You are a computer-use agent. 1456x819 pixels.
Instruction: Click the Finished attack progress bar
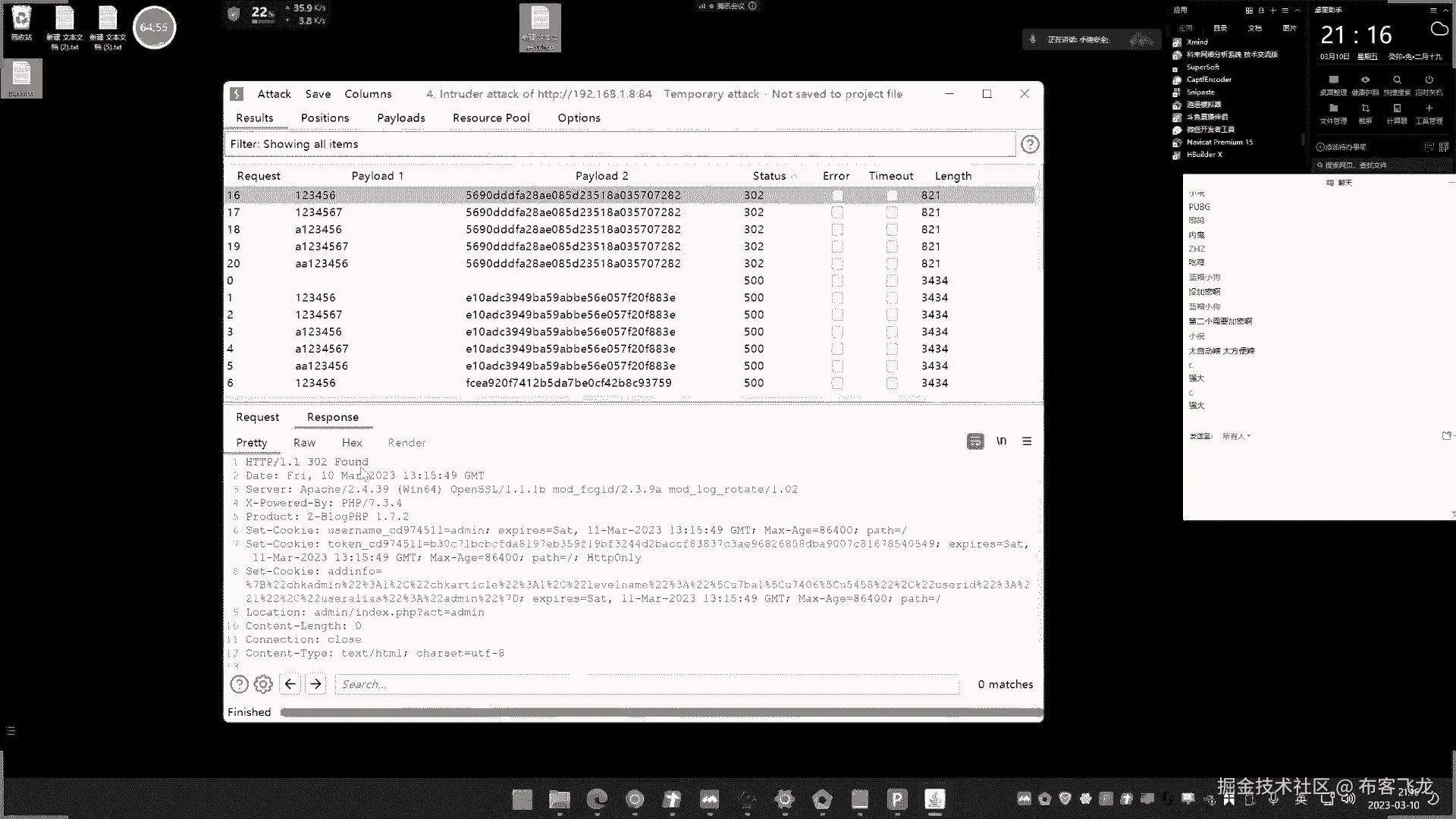(x=660, y=712)
